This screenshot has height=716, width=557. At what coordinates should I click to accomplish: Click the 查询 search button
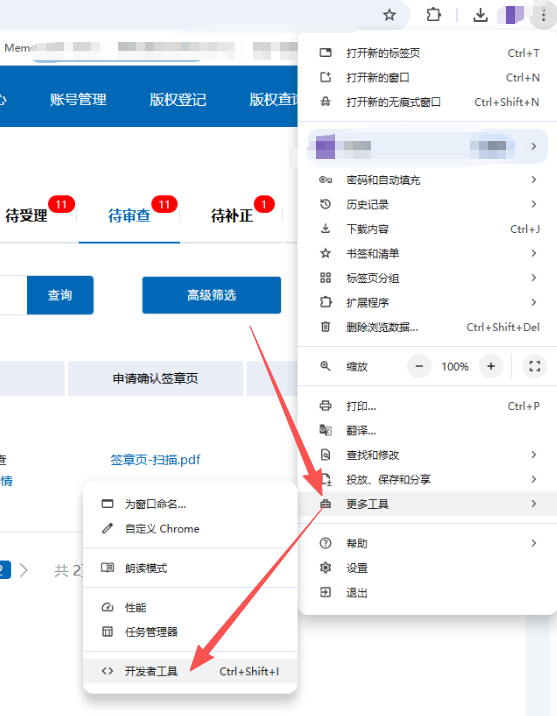(60, 295)
